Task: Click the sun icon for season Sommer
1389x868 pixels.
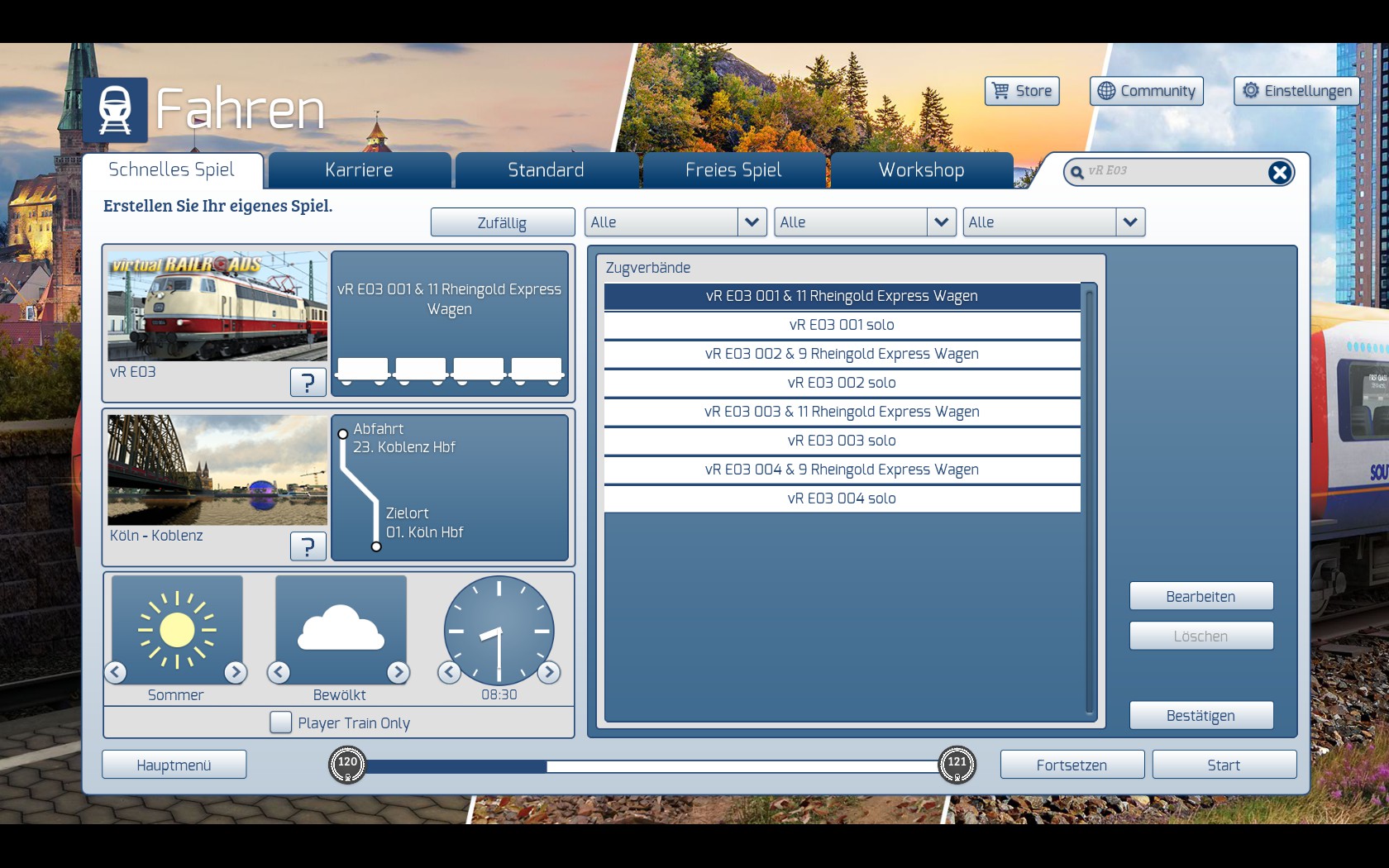Action: coord(177,630)
